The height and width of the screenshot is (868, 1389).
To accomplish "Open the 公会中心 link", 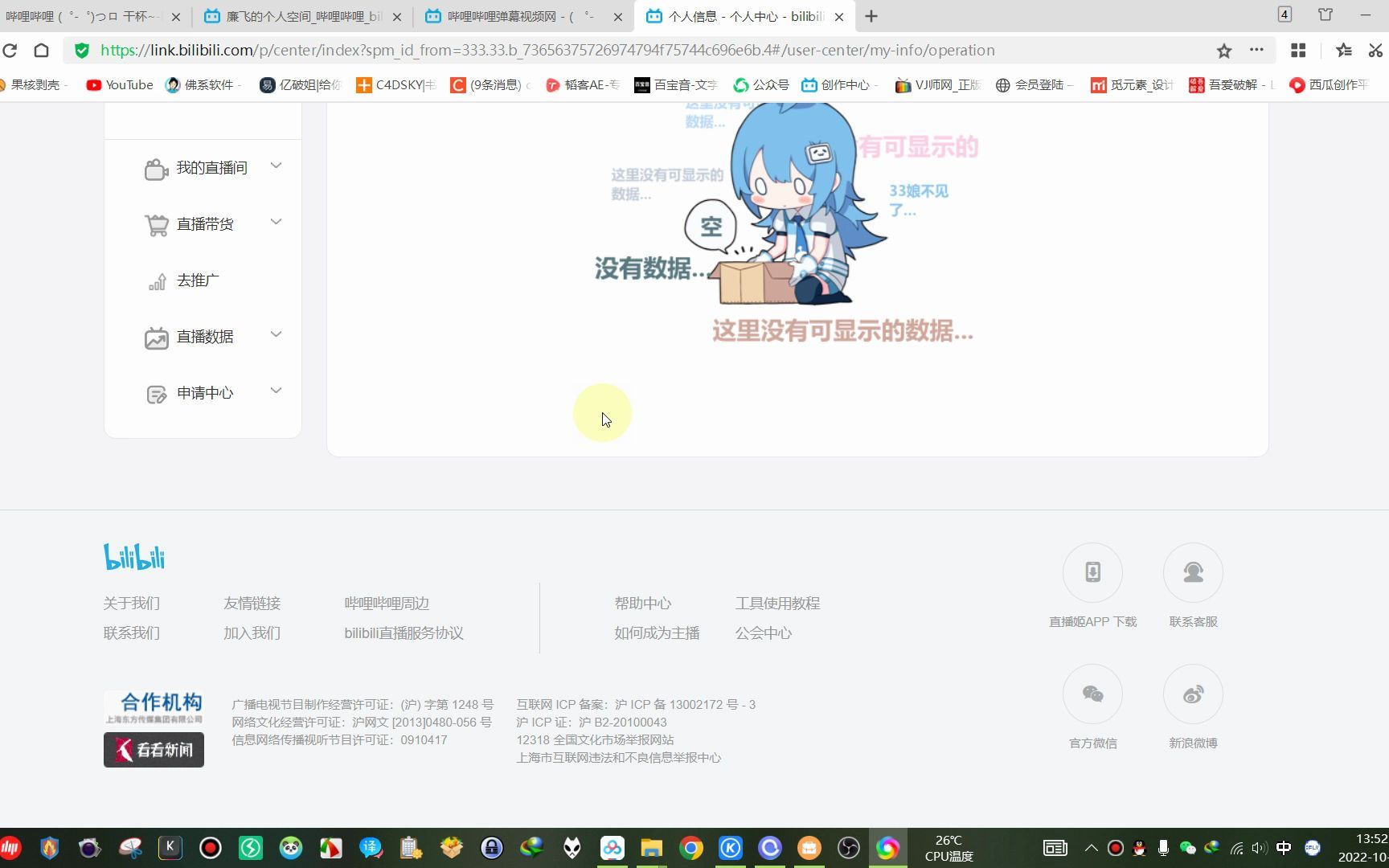I will coord(763,633).
